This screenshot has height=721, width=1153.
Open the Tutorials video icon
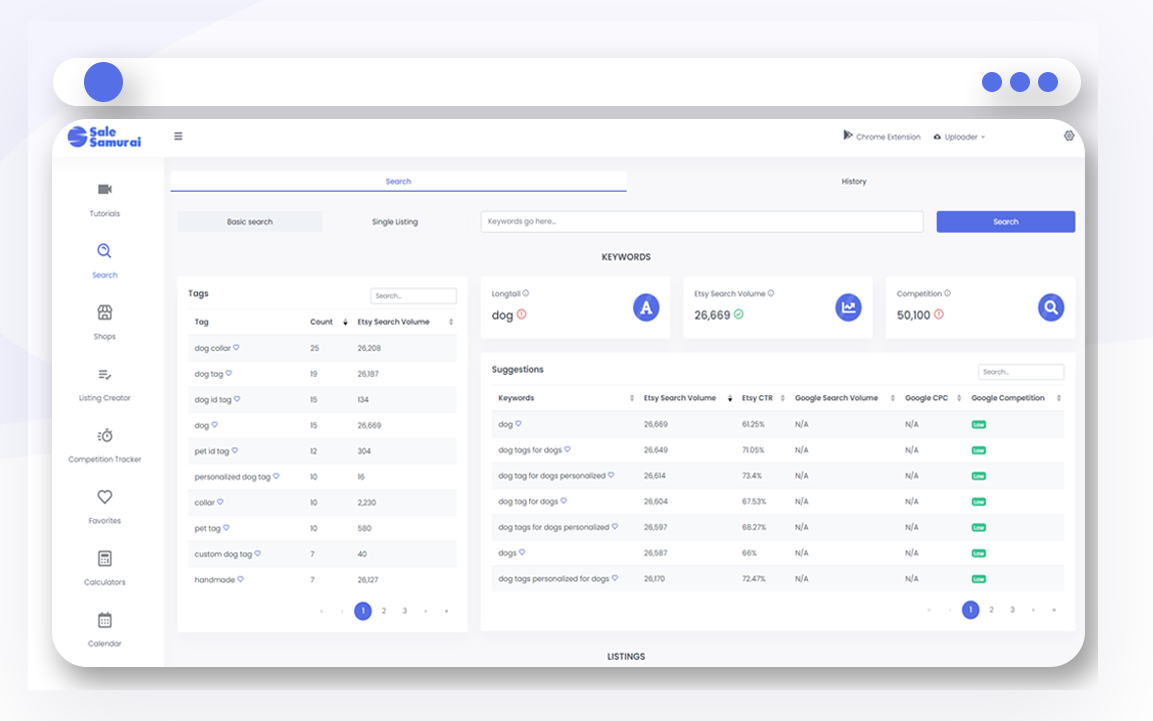pos(104,190)
